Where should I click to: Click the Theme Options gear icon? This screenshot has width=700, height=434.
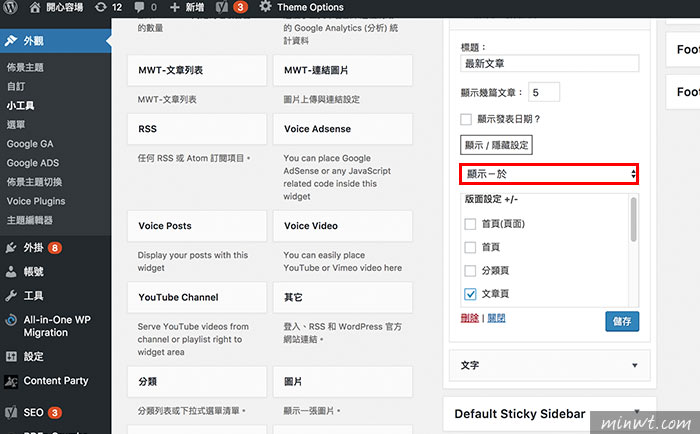(265, 7)
